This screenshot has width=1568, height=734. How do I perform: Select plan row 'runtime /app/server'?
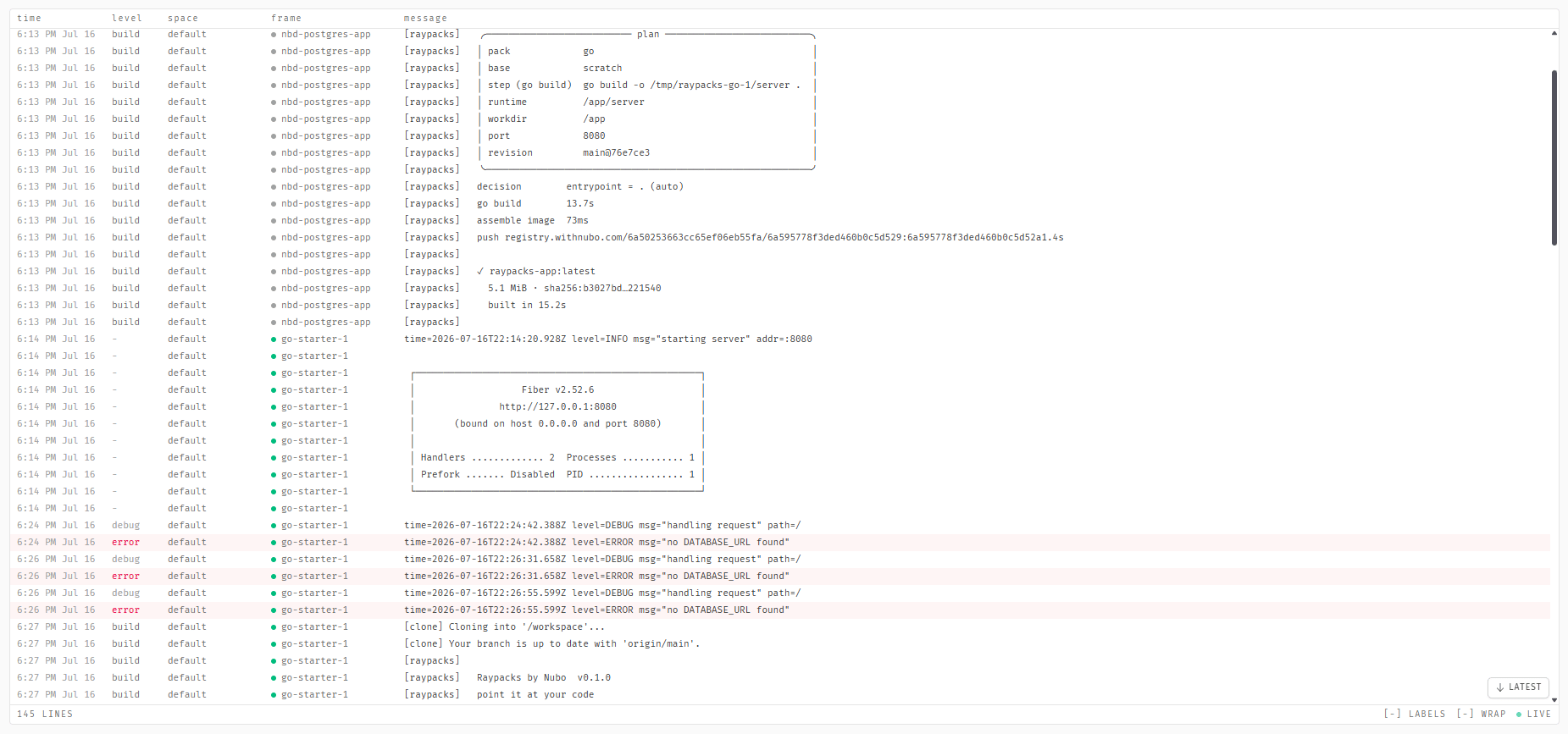tap(780, 102)
